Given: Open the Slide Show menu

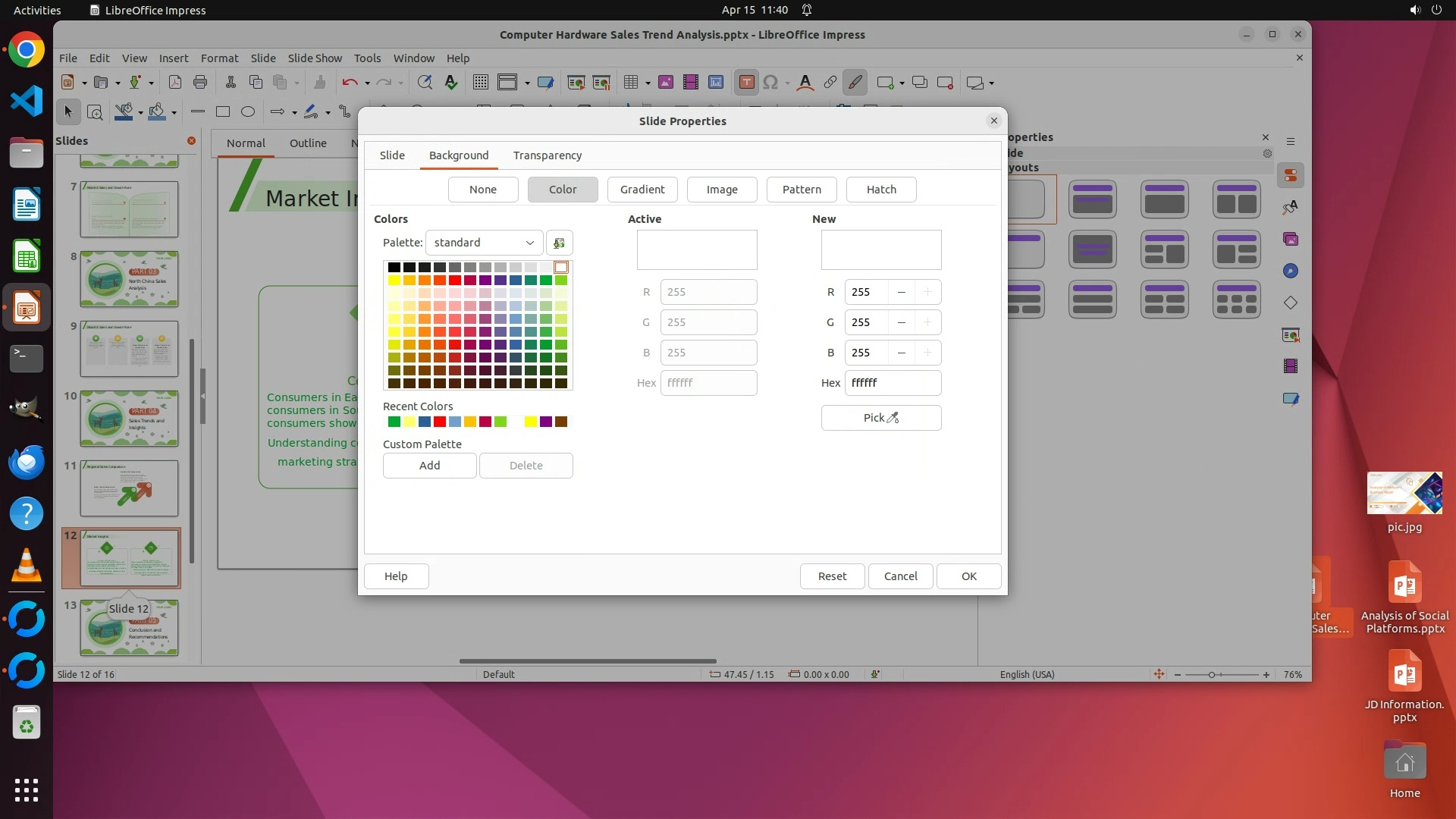Looking at the screenshot, I should [x=315, y=58].
